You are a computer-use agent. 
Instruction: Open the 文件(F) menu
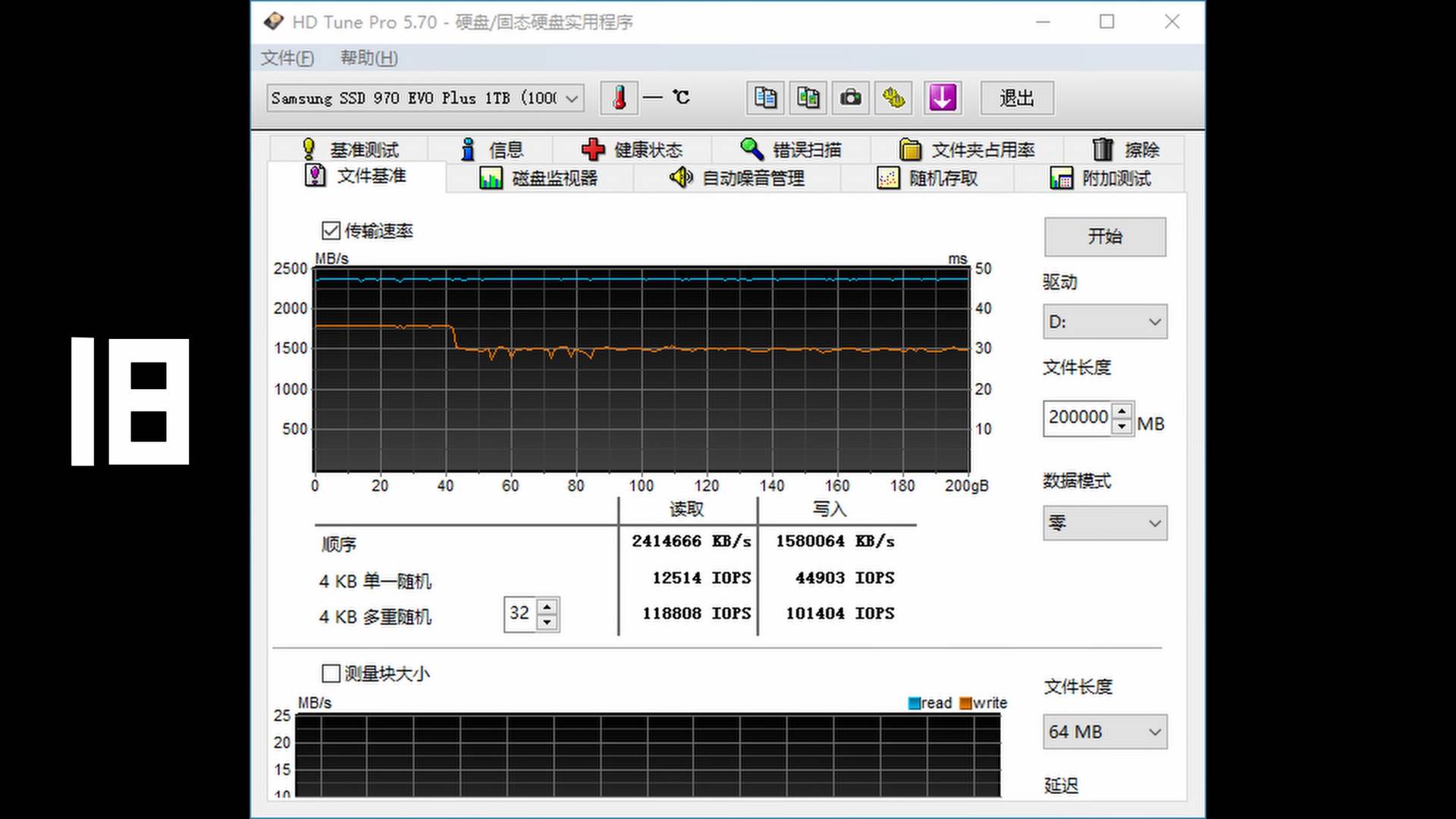click(287, 58)
